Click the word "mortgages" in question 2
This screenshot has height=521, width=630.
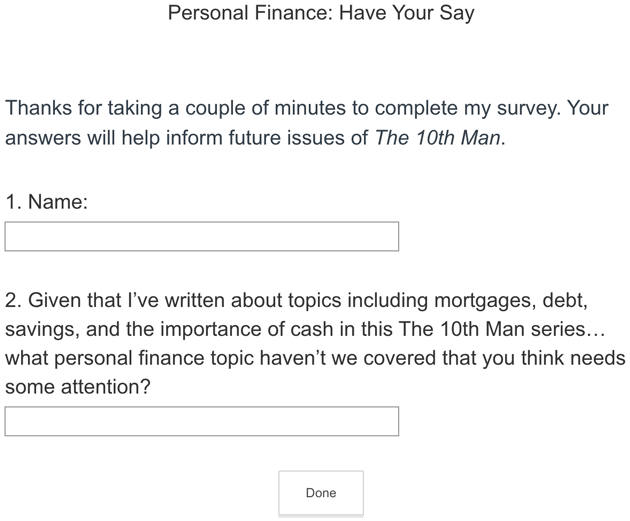[485, 300]
